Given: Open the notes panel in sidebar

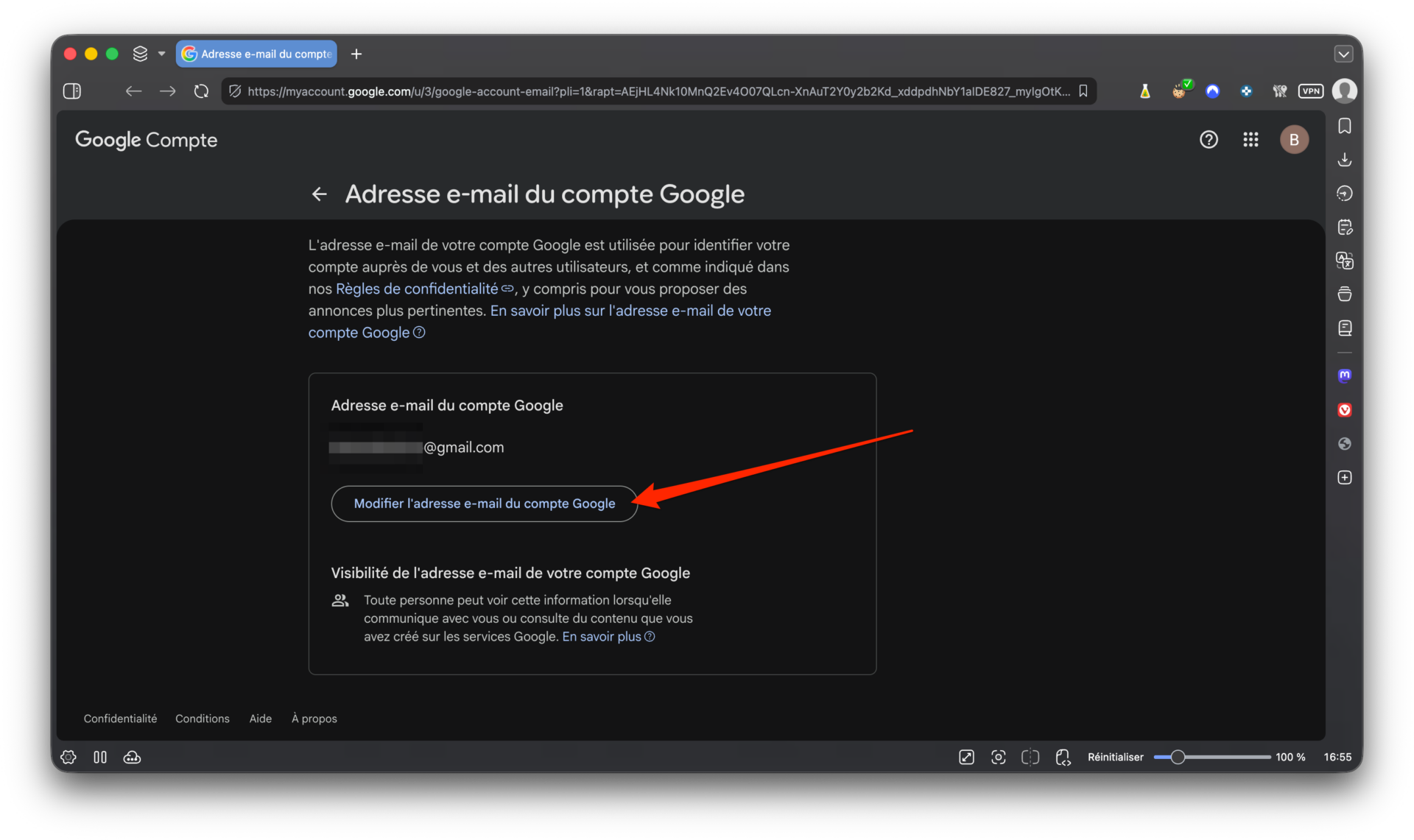Looking at the screenshot, I should [1344, 227].
